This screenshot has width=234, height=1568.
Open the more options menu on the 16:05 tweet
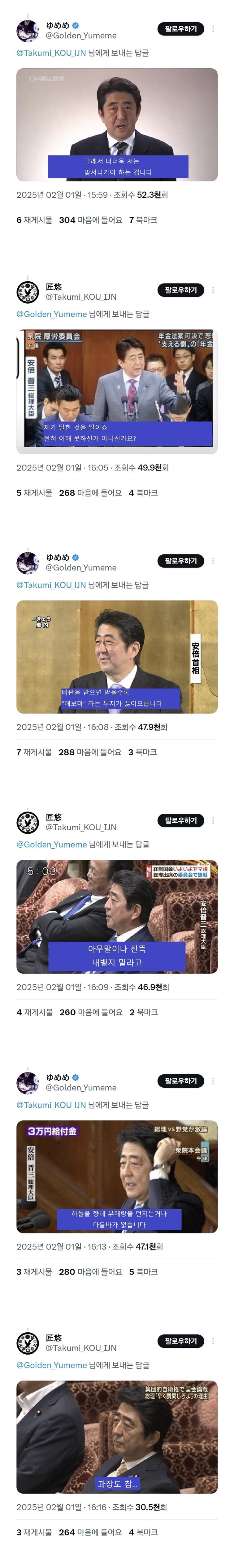[213, 290]
